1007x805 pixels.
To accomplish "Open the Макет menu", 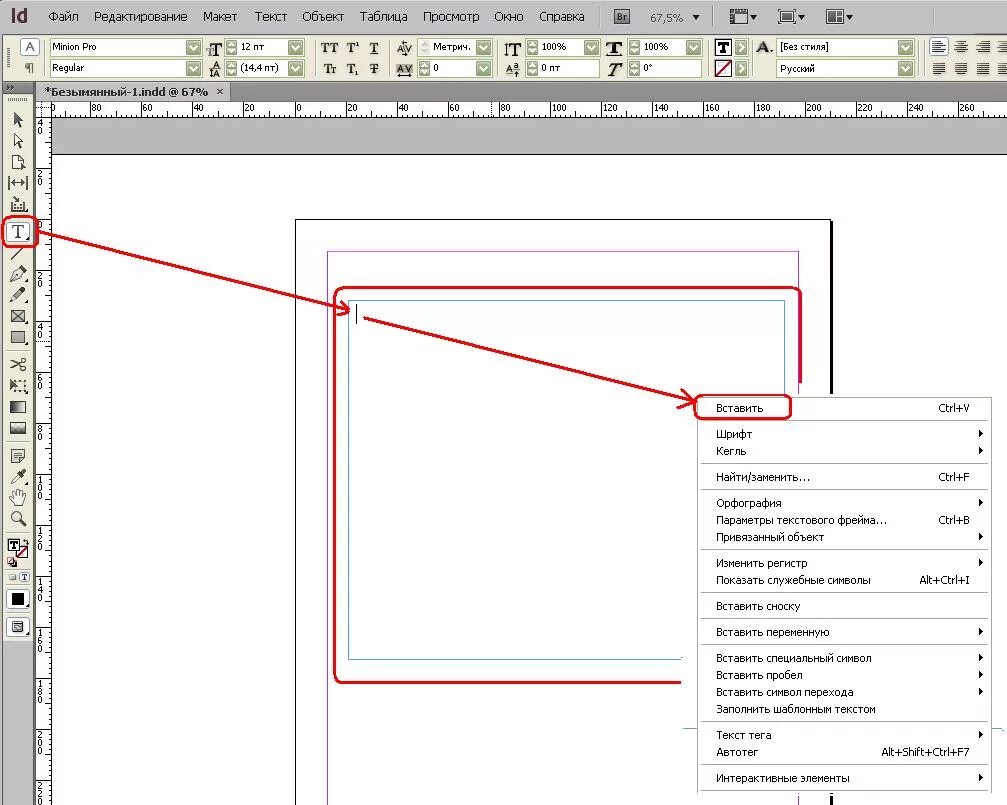I will tap(220, 17).
